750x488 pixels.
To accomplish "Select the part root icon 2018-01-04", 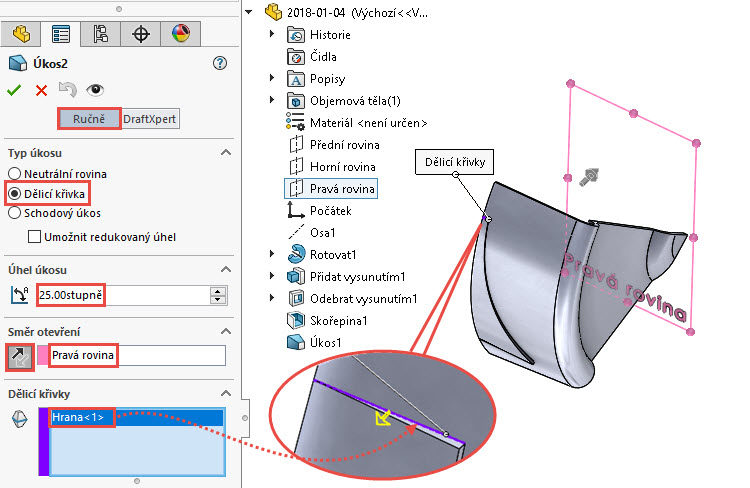I will 274,12.
